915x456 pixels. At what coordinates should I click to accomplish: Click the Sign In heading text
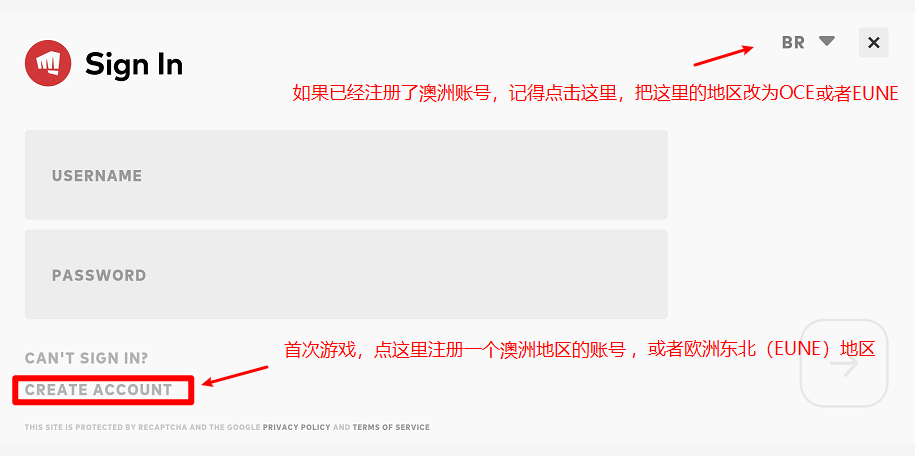[134, 64]
